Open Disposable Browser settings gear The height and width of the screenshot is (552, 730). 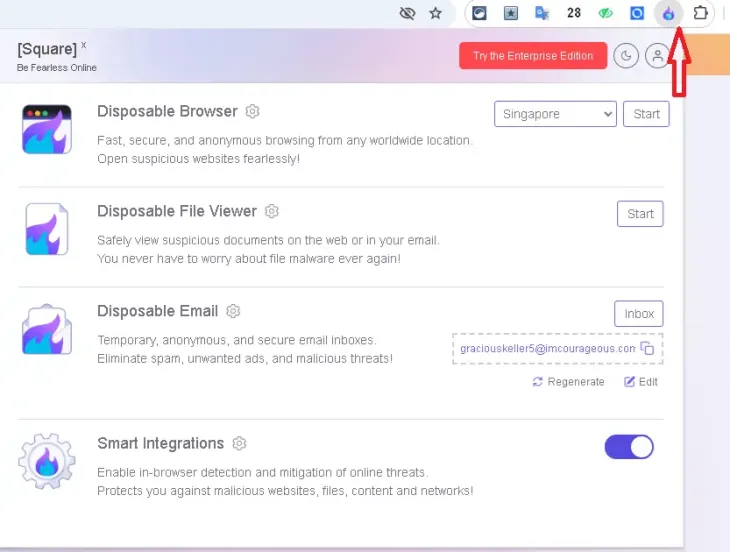click(253, 111)
